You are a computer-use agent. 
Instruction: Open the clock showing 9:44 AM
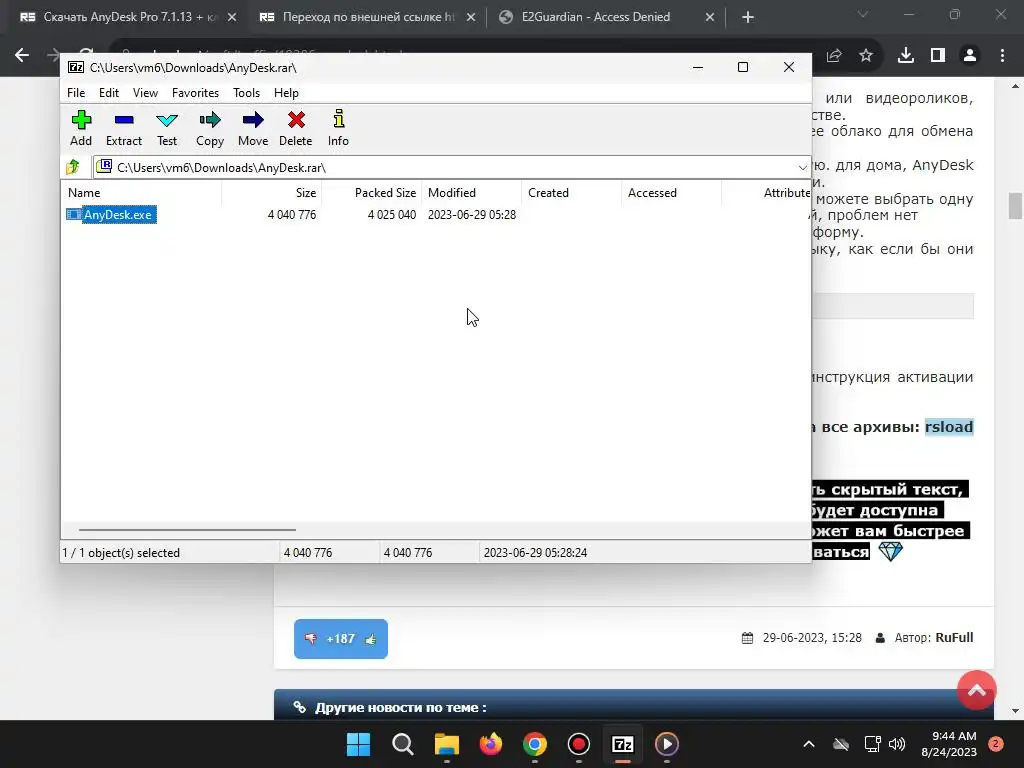(949, 744)
